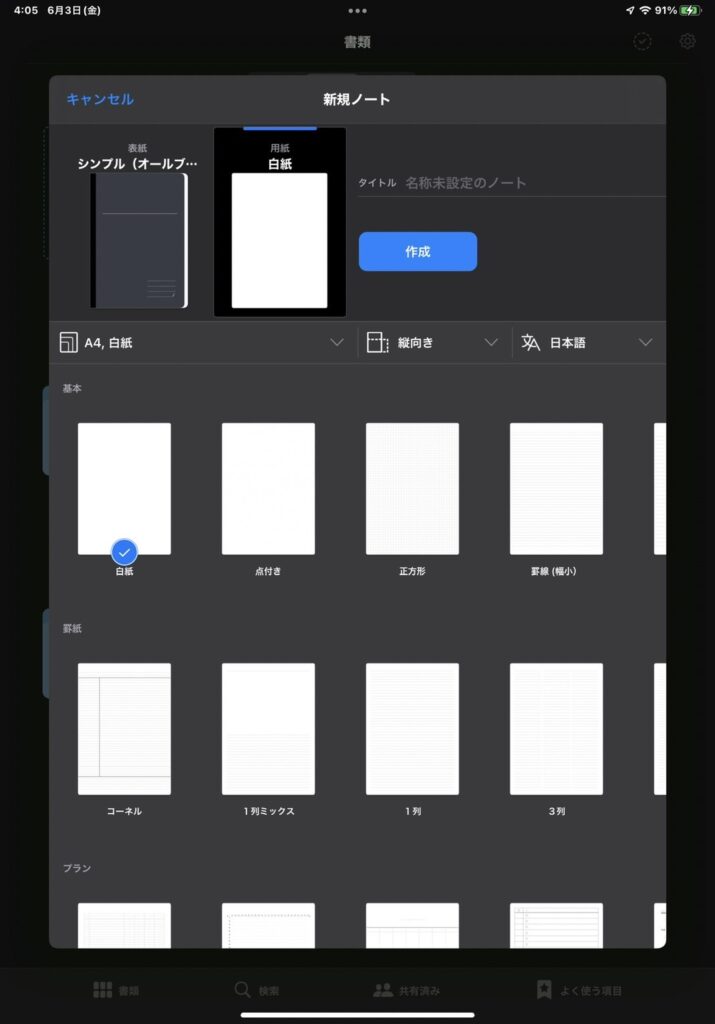Tap the checkmark select icon in header
Screen dimensions: 715x1024
pyautogui.click(x=643, y=42)
